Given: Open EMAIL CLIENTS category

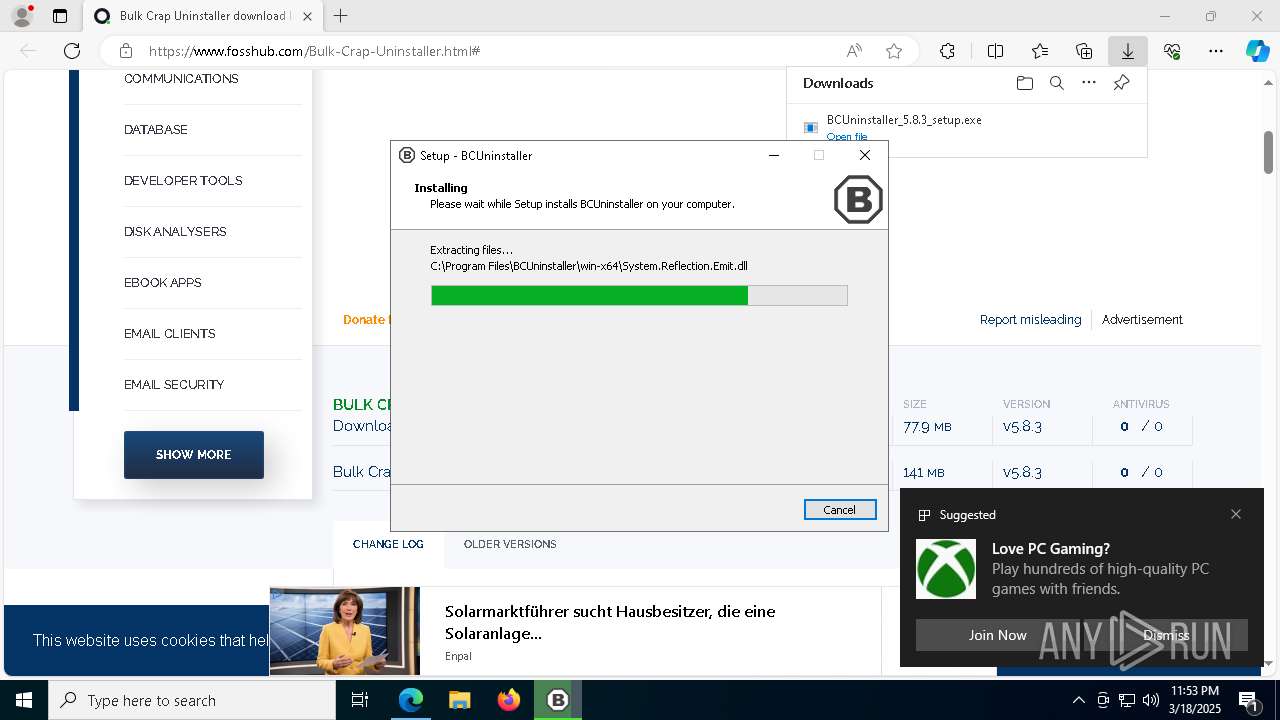Looking at the screenshot, I should tap(170, 334).
